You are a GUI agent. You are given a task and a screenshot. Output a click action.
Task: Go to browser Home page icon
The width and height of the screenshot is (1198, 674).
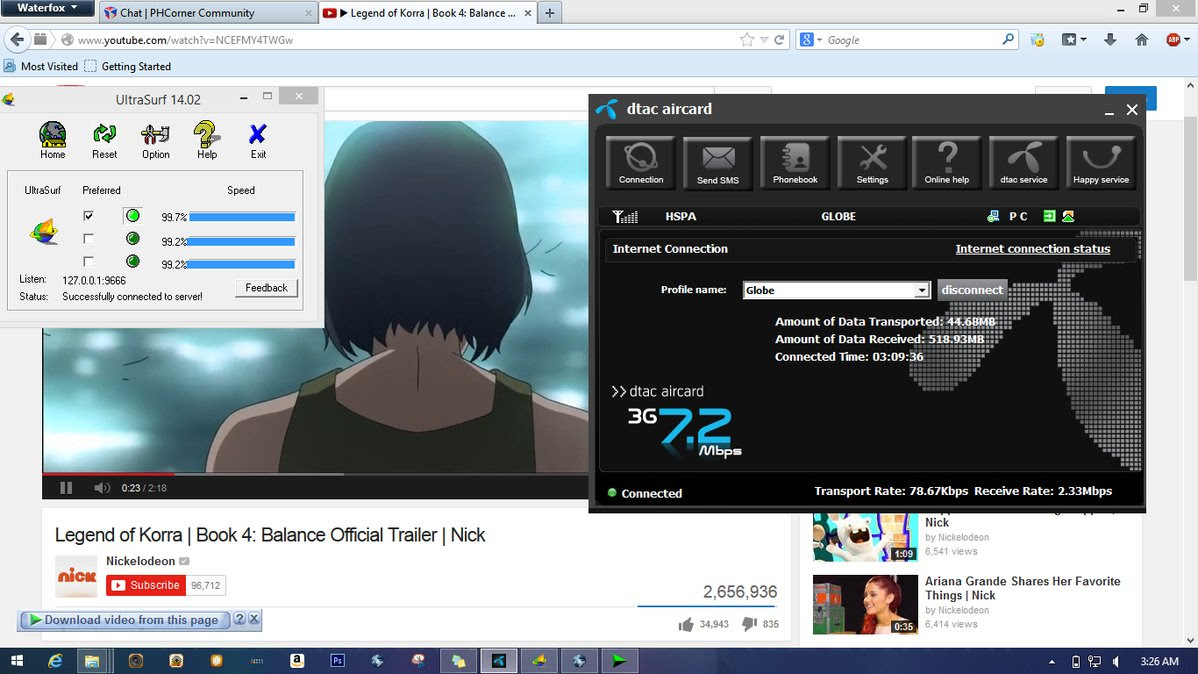point(1141,40)
